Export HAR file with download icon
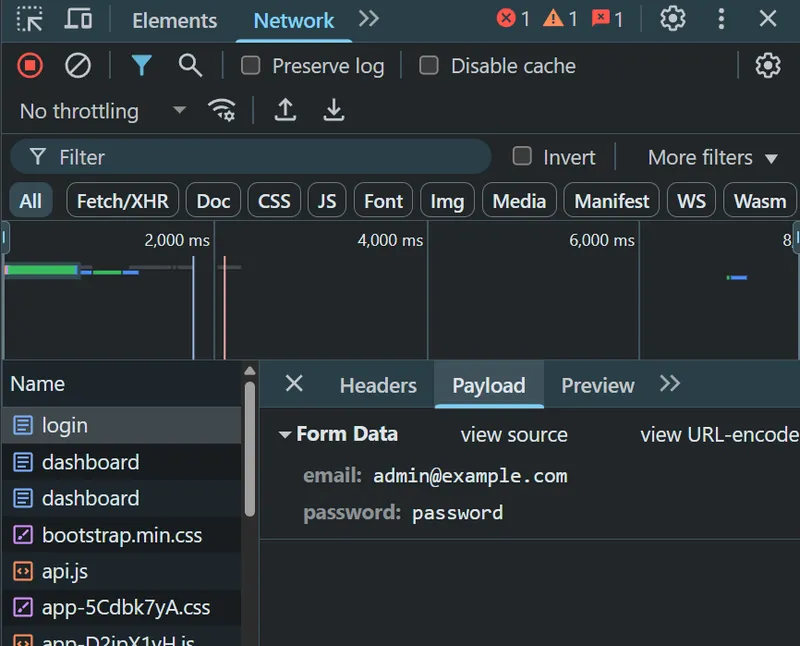The height and width of the screenshot is (646, 800). 334,110
